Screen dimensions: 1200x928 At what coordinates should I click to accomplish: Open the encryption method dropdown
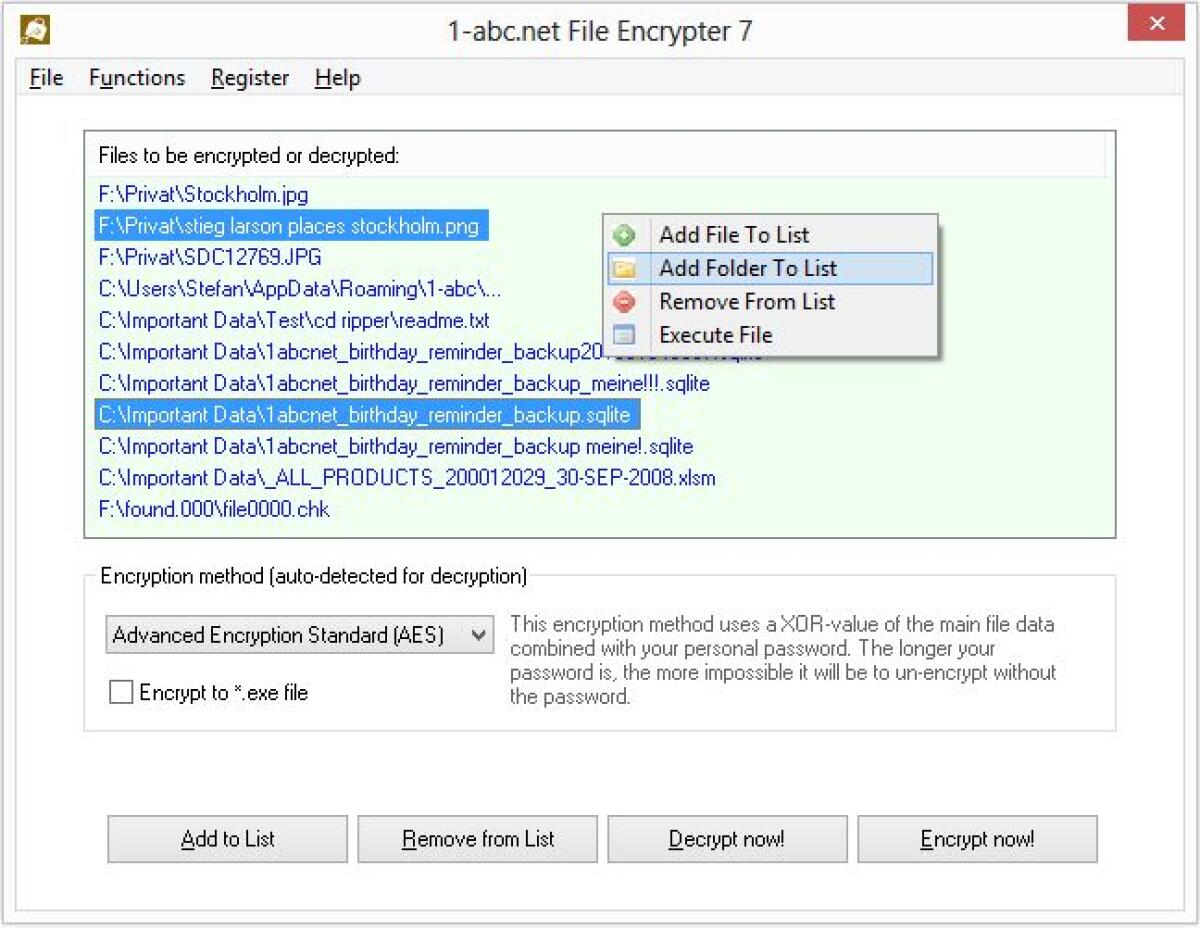click(478, 634)
